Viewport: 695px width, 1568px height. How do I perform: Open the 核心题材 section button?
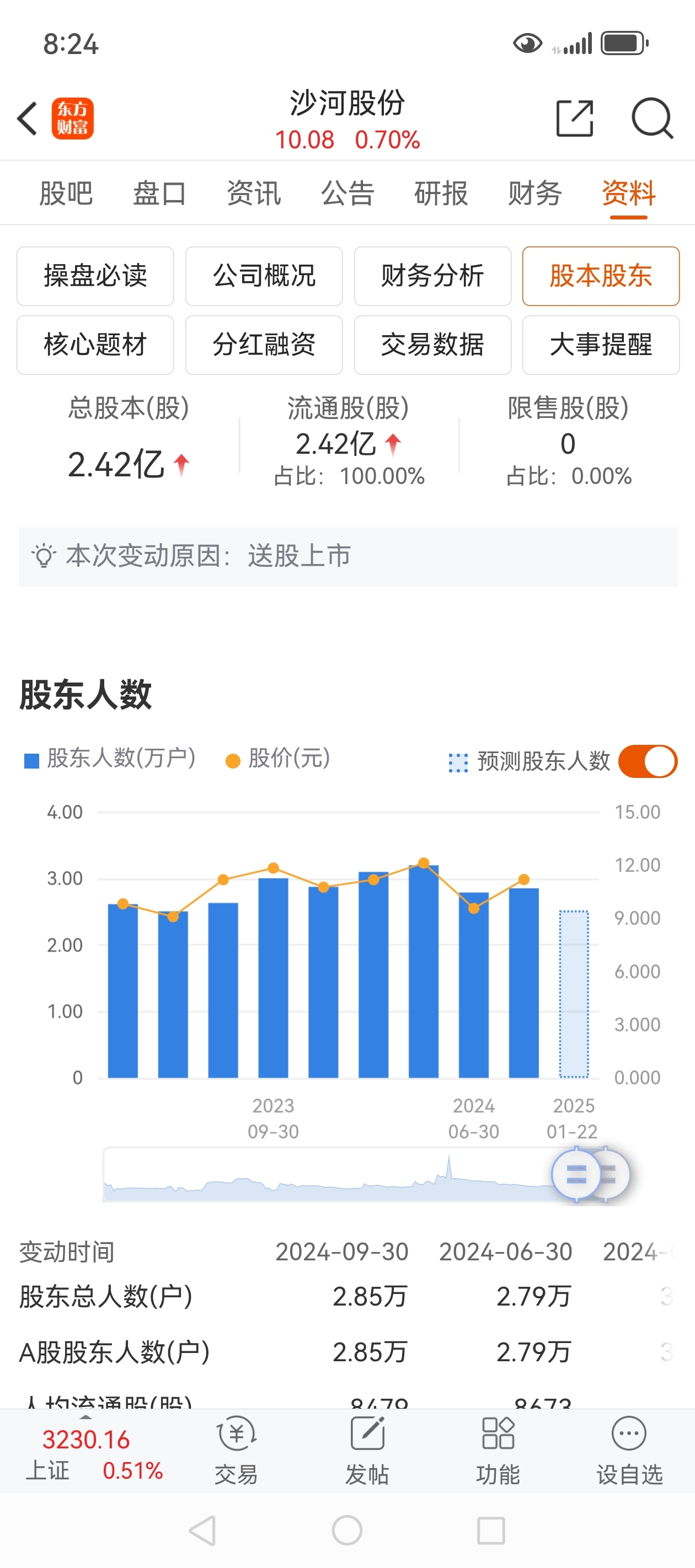click(95, 345)
